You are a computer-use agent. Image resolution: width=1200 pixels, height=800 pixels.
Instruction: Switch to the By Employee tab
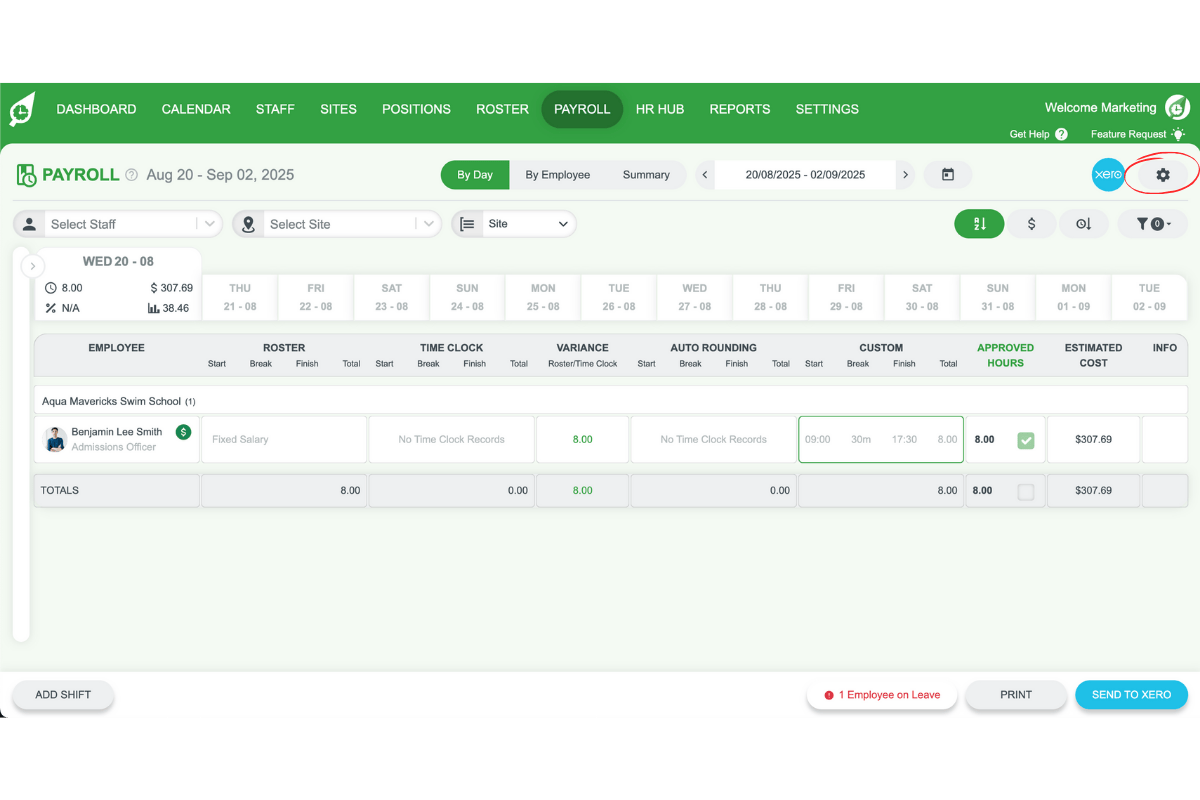[x=558, y=174]
